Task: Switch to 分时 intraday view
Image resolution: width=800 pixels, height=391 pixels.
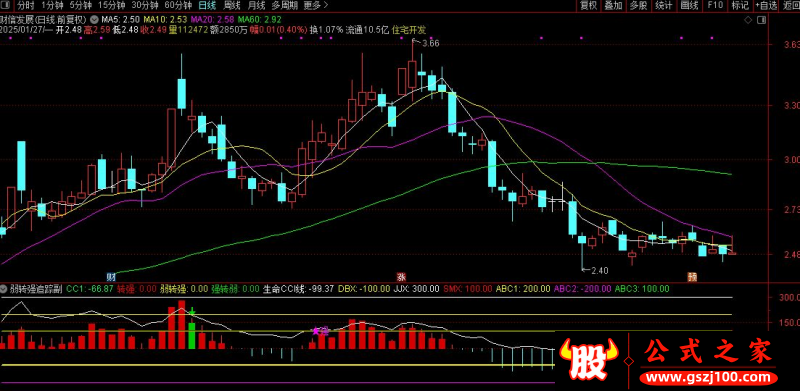Action: click(x=26, y=6)
